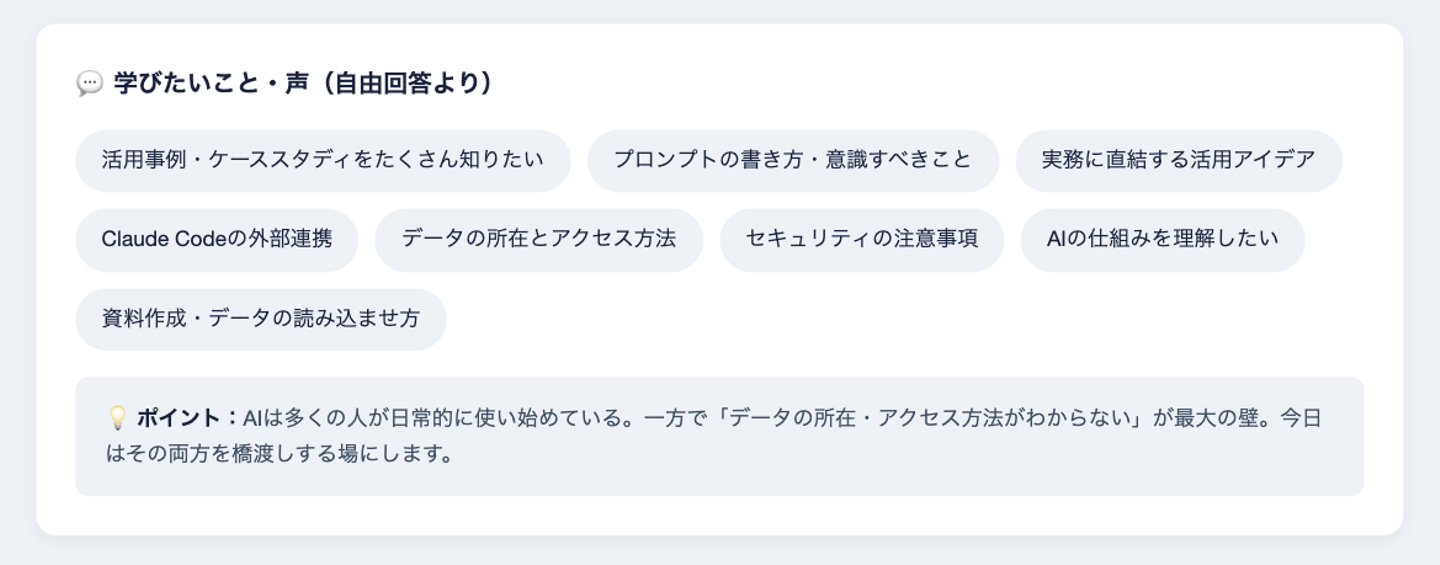Choose the 実務に直結する活用アイデア tag

(x=1178, y=160)
